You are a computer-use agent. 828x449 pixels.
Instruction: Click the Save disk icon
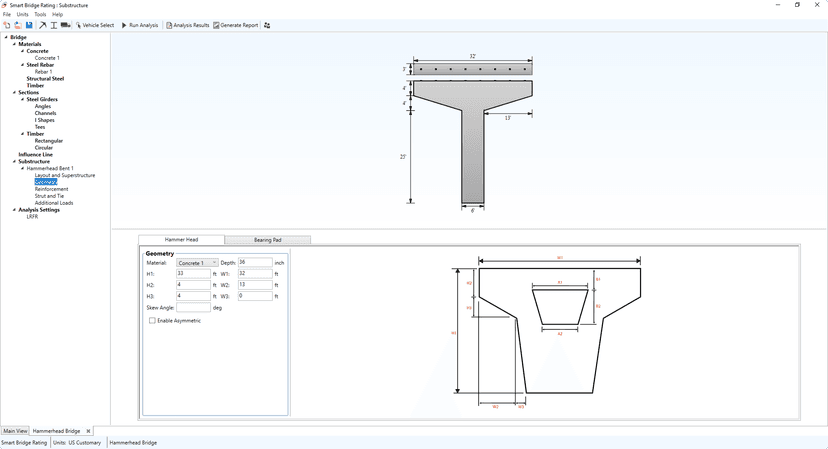tap(28, 25)
